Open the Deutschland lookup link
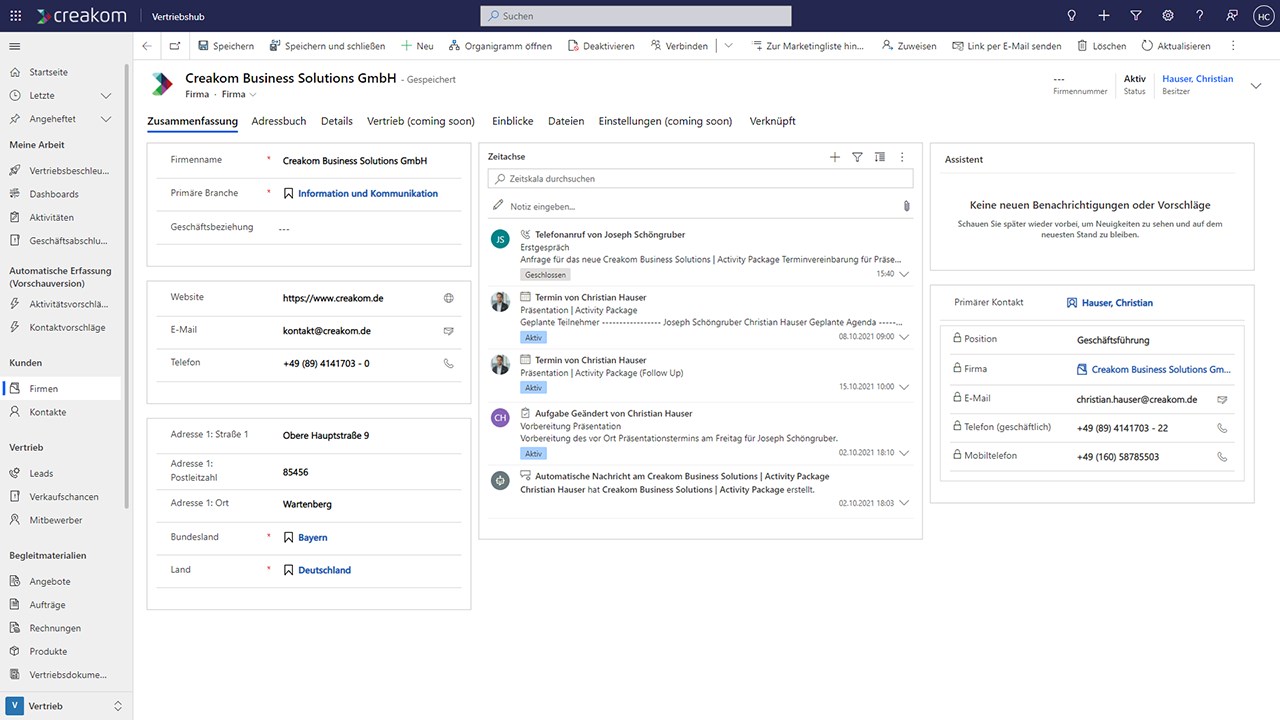Screen dimensions: 1280x720 (x=325, y=571)
